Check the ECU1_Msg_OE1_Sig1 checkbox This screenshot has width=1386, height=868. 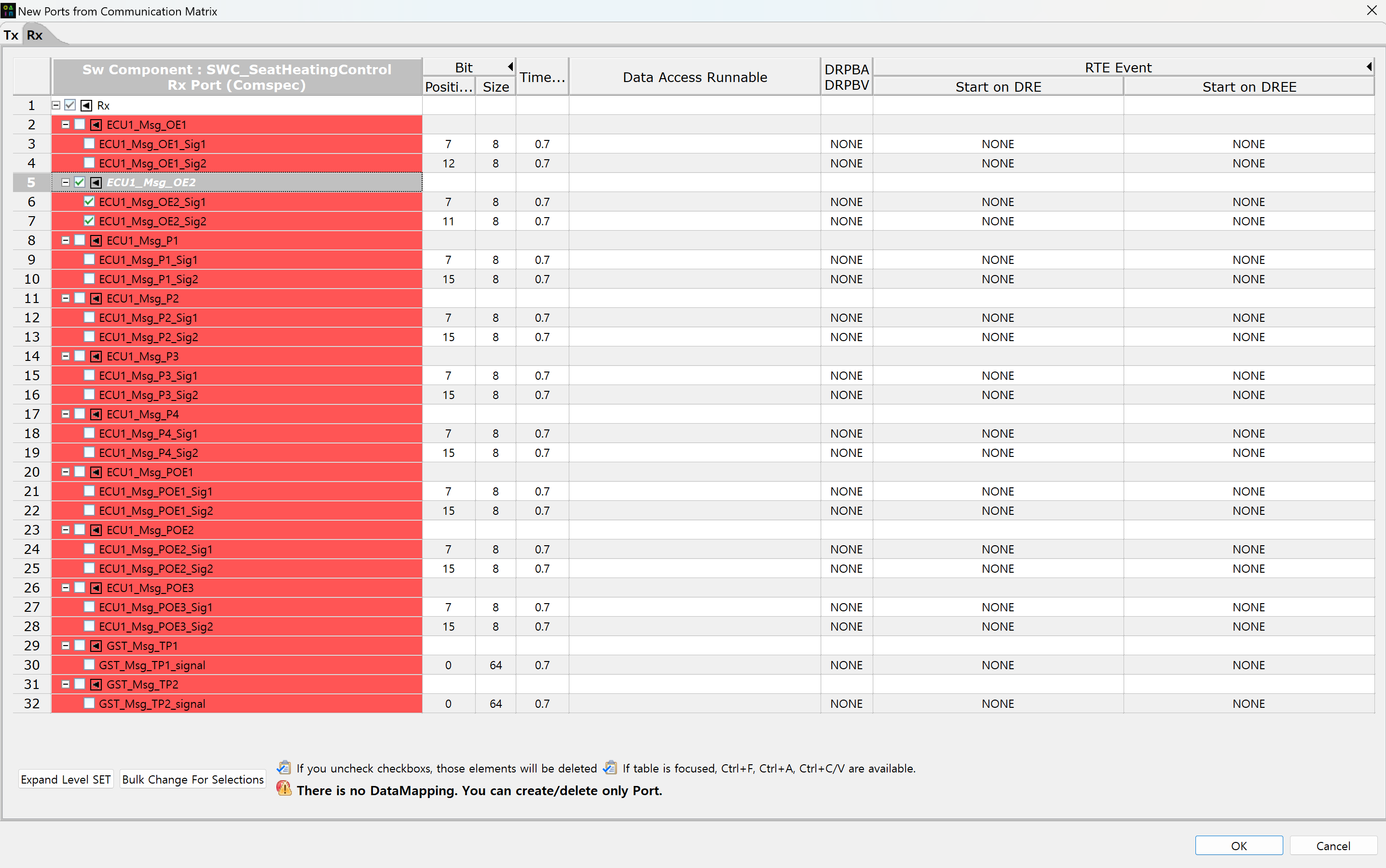coord(89,143)
